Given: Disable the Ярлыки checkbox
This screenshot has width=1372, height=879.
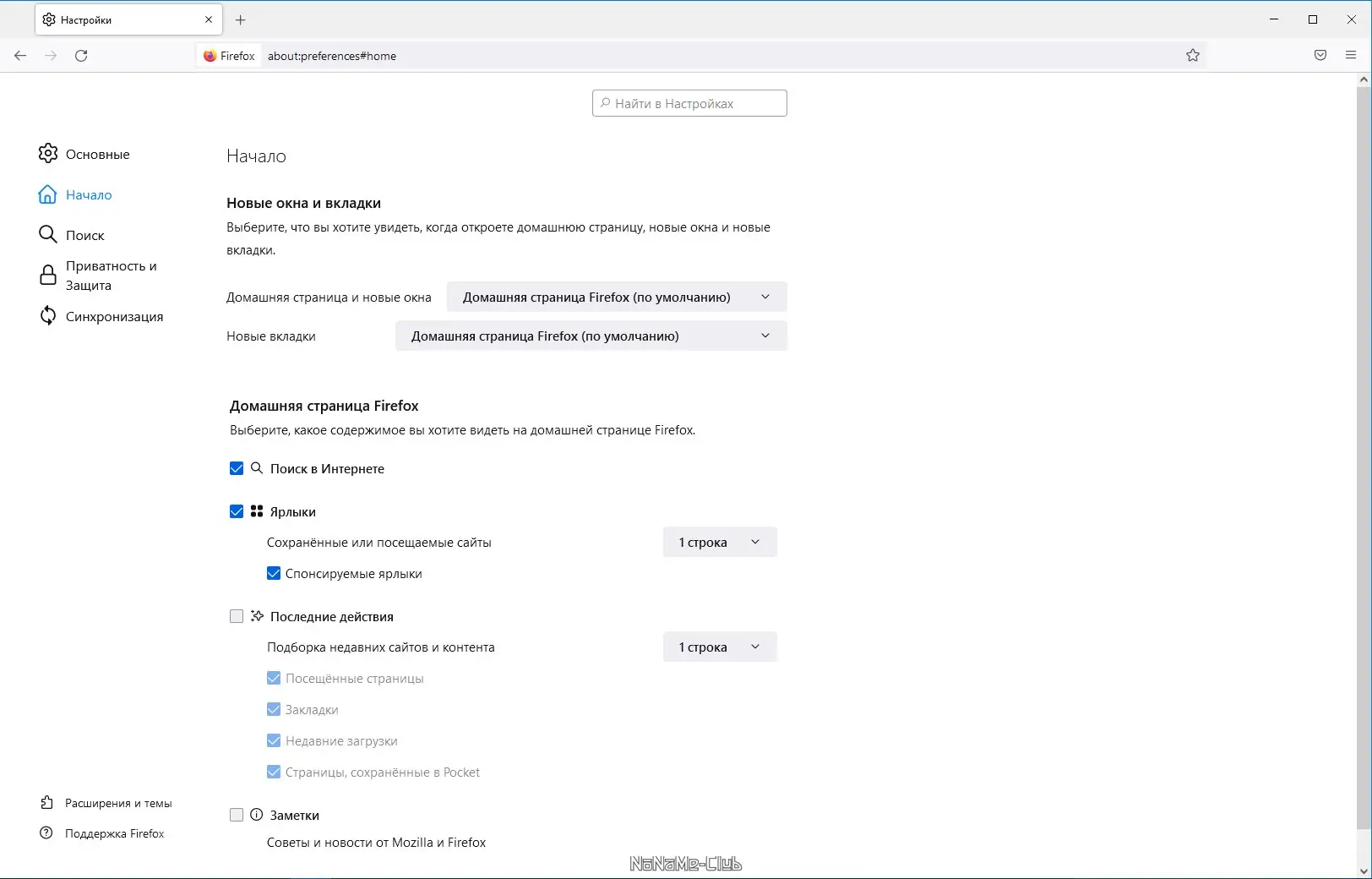Looking at the screenshot, I should click(x=237, y=511).
